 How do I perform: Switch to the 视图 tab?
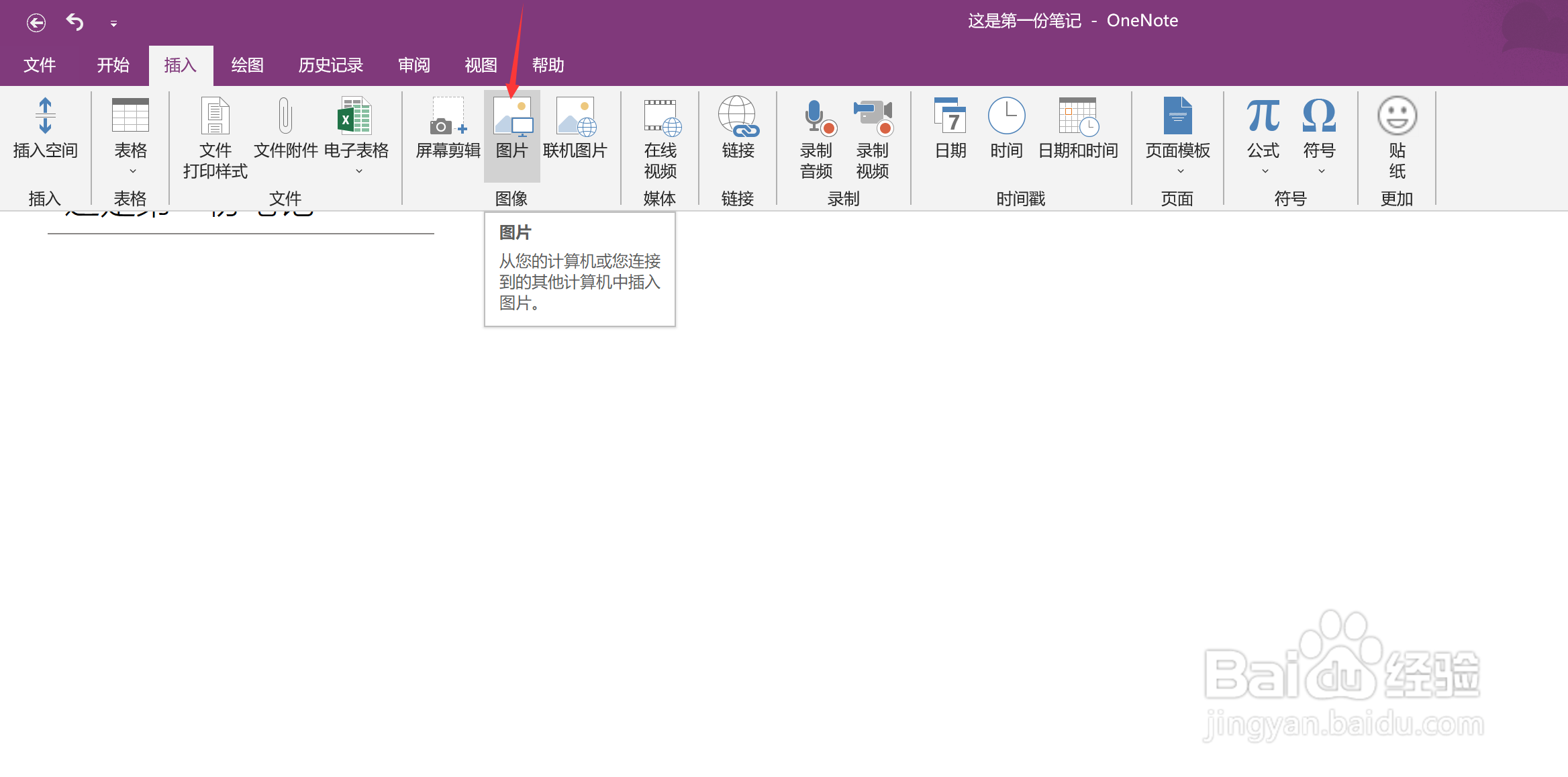pyautogui.click(x=481, y=65)
